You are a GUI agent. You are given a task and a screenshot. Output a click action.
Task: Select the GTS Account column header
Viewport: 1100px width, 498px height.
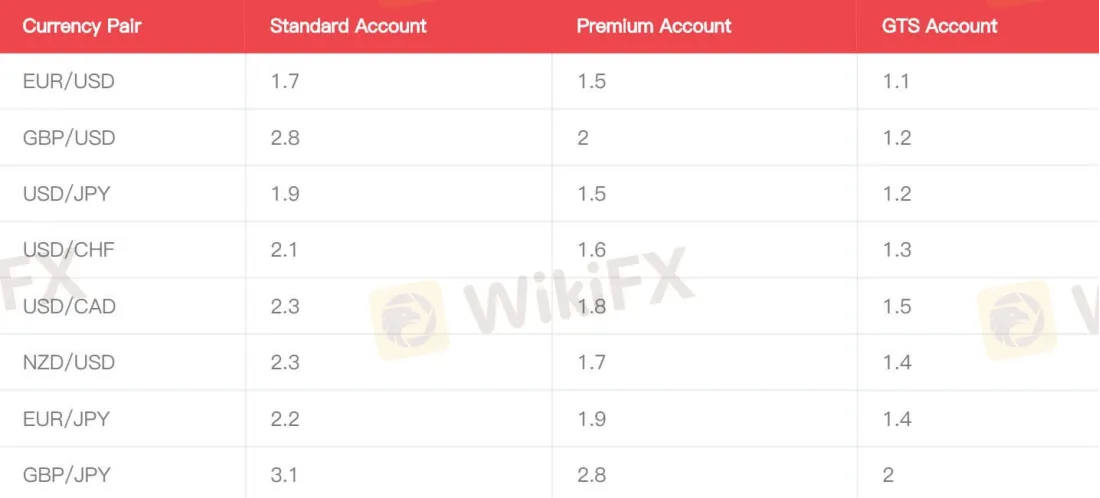click(940, 27)
